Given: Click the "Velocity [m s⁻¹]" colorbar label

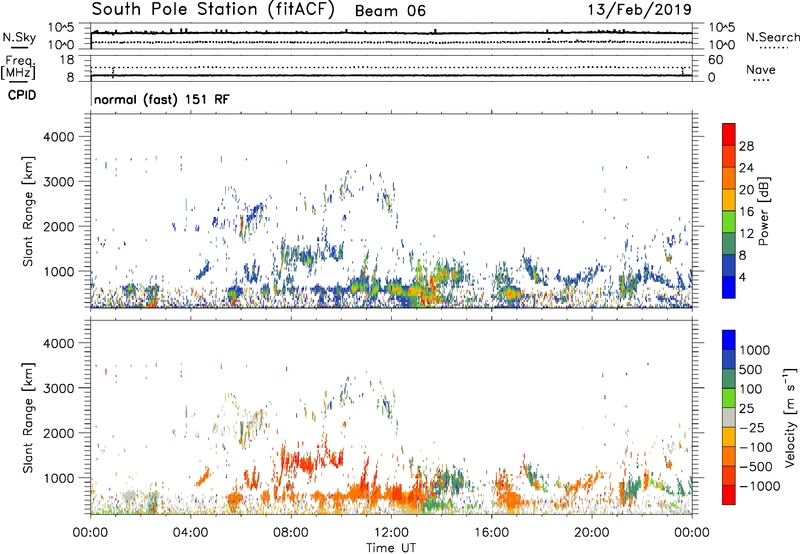Looking at the screenshot, I should pyautogui.click(x=790, y=417).
